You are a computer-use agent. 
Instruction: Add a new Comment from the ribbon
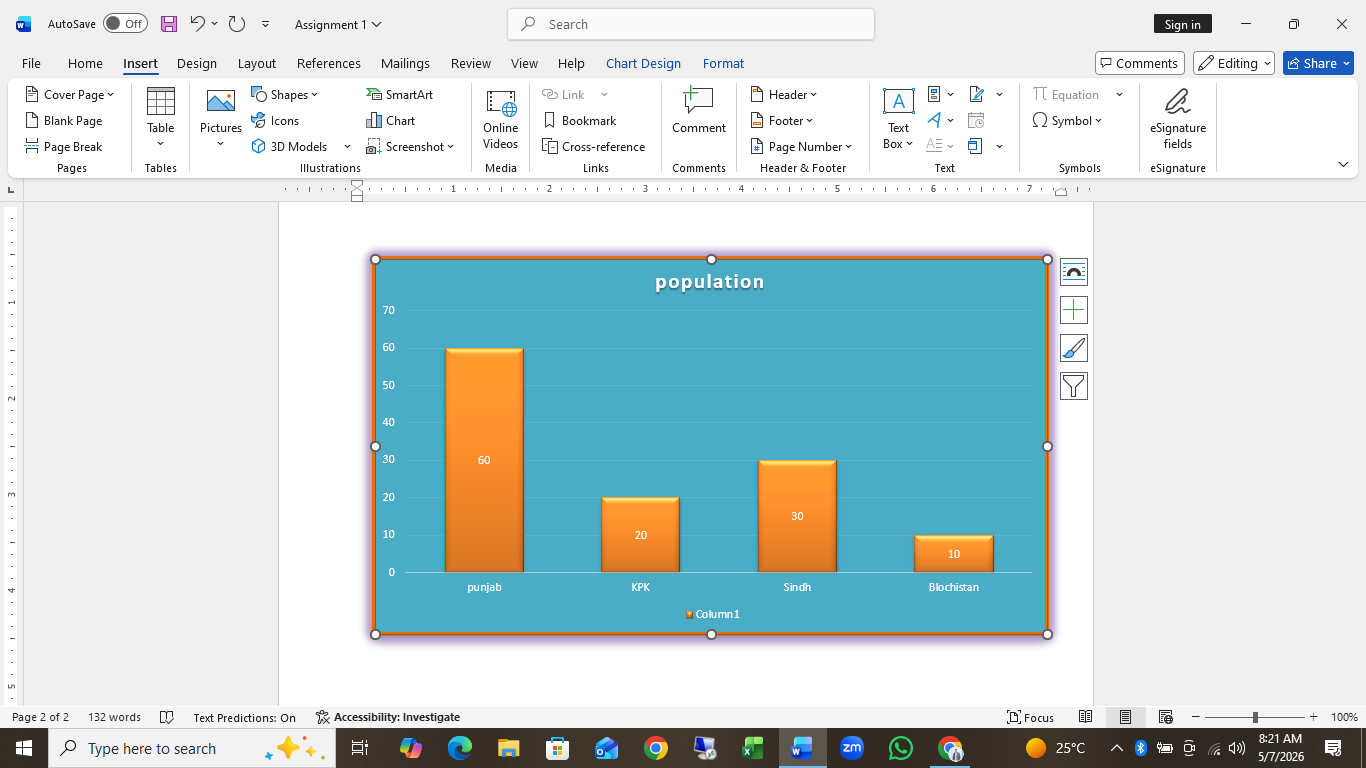click(699, 111)
